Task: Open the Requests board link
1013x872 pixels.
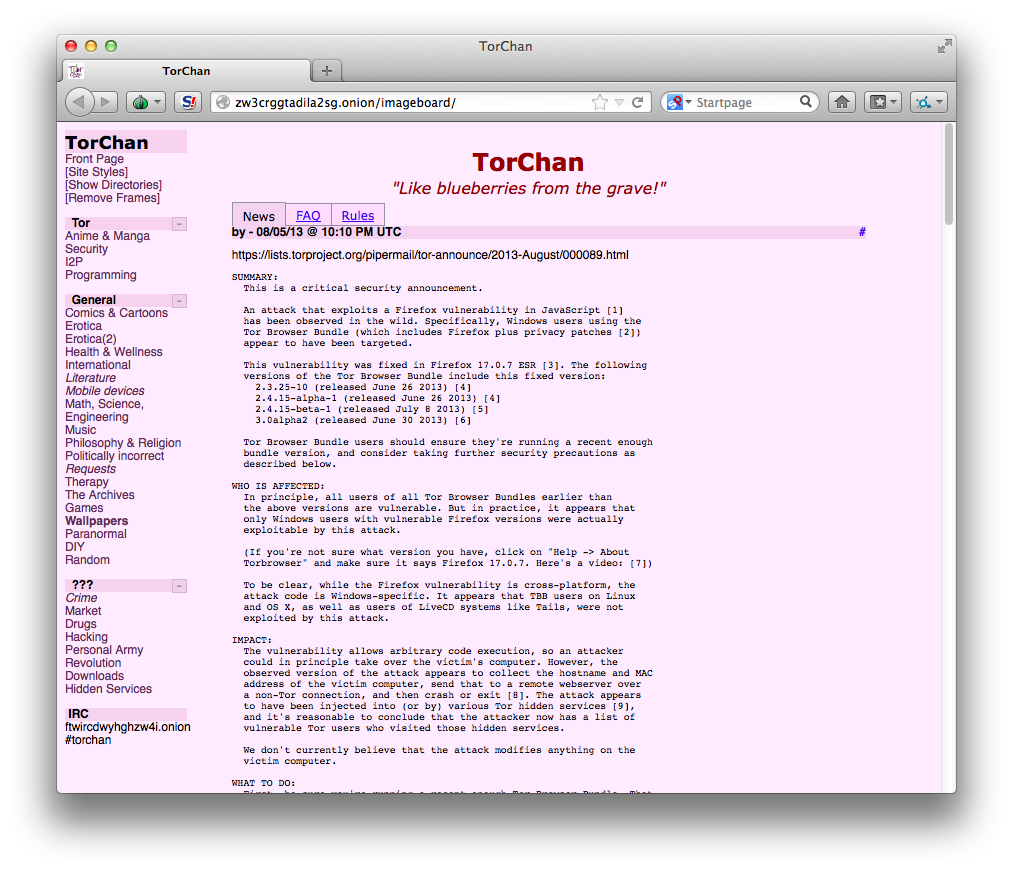Action: tap(90, 469)
